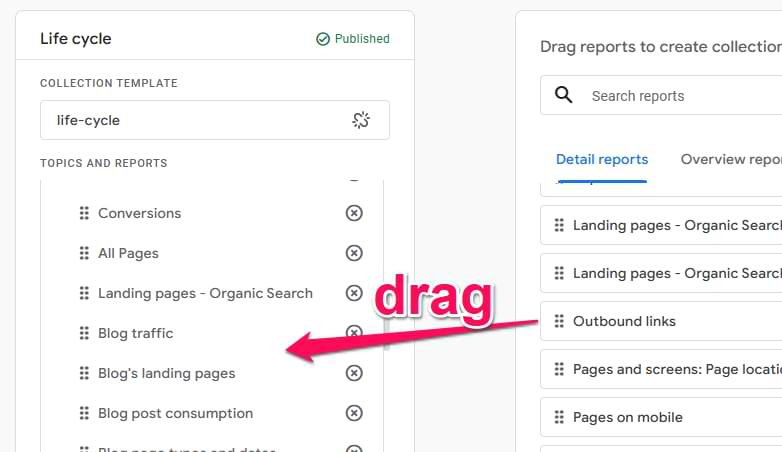Image resolution: width=782 pixels, height=452 pixels.
Task: Click the unlink collection template icon
Action: tap(361, 120)
